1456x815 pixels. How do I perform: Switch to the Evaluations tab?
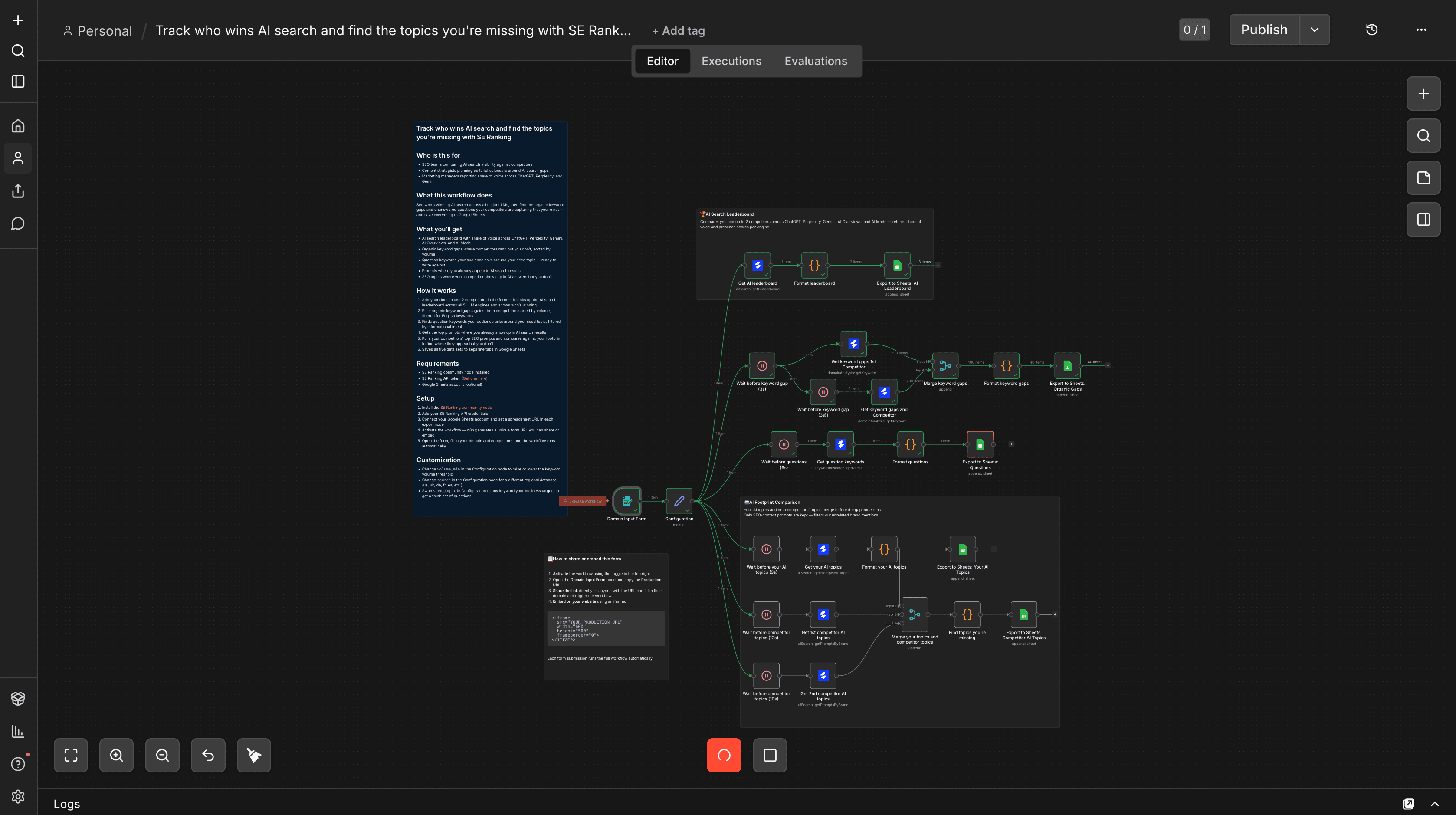816,60
